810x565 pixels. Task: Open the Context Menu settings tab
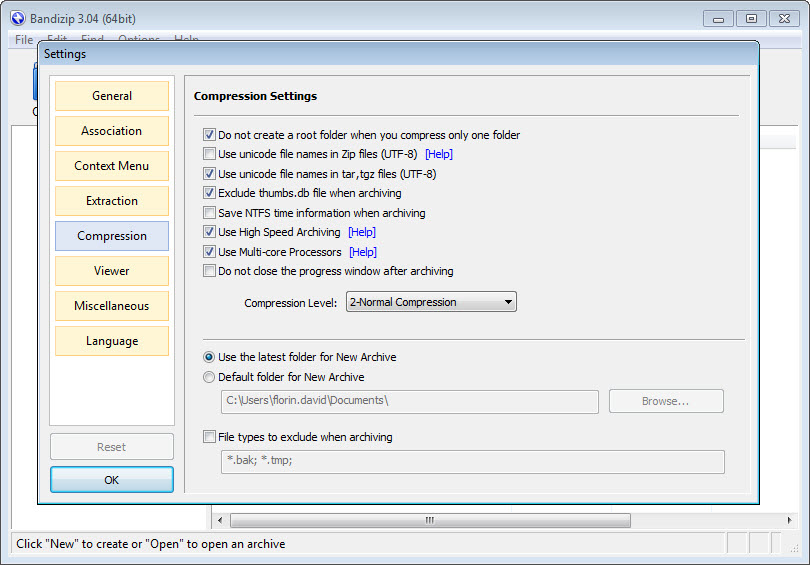point(112,166)
